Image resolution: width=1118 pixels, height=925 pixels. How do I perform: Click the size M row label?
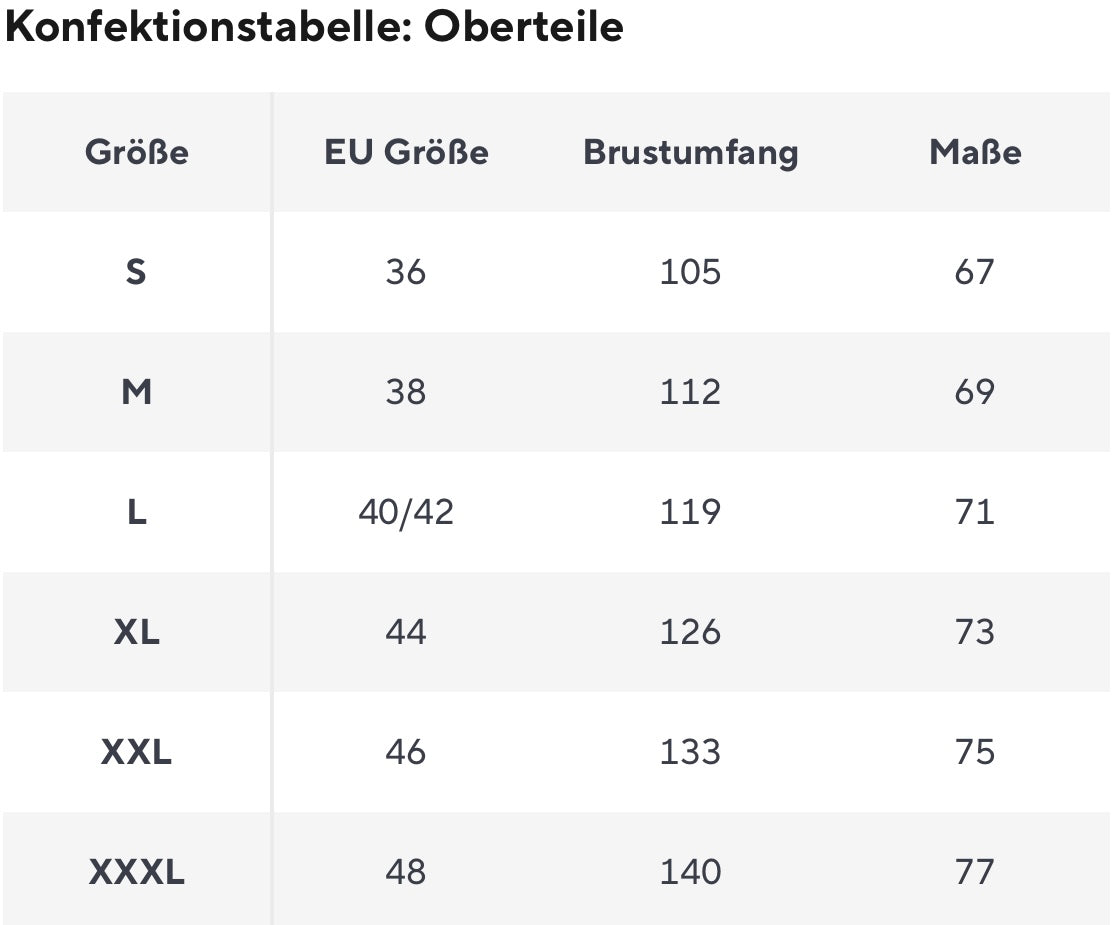(x=137, y=392)
